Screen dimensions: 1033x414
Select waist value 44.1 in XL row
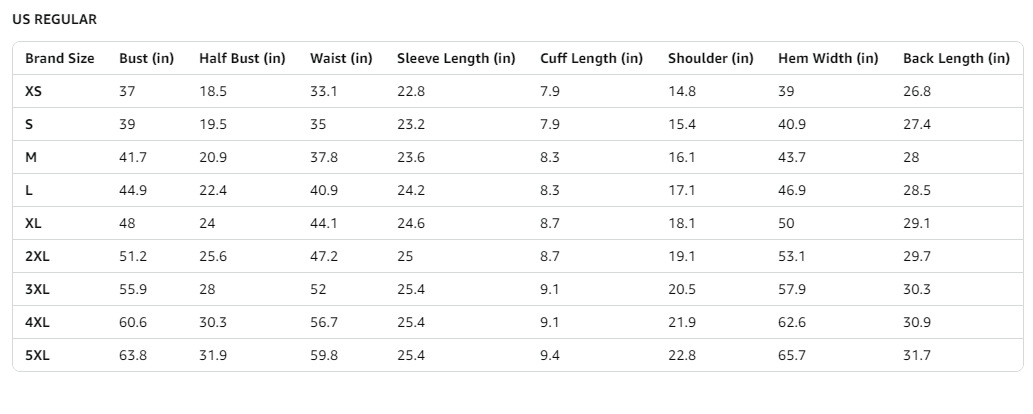[x=324, y=223]
